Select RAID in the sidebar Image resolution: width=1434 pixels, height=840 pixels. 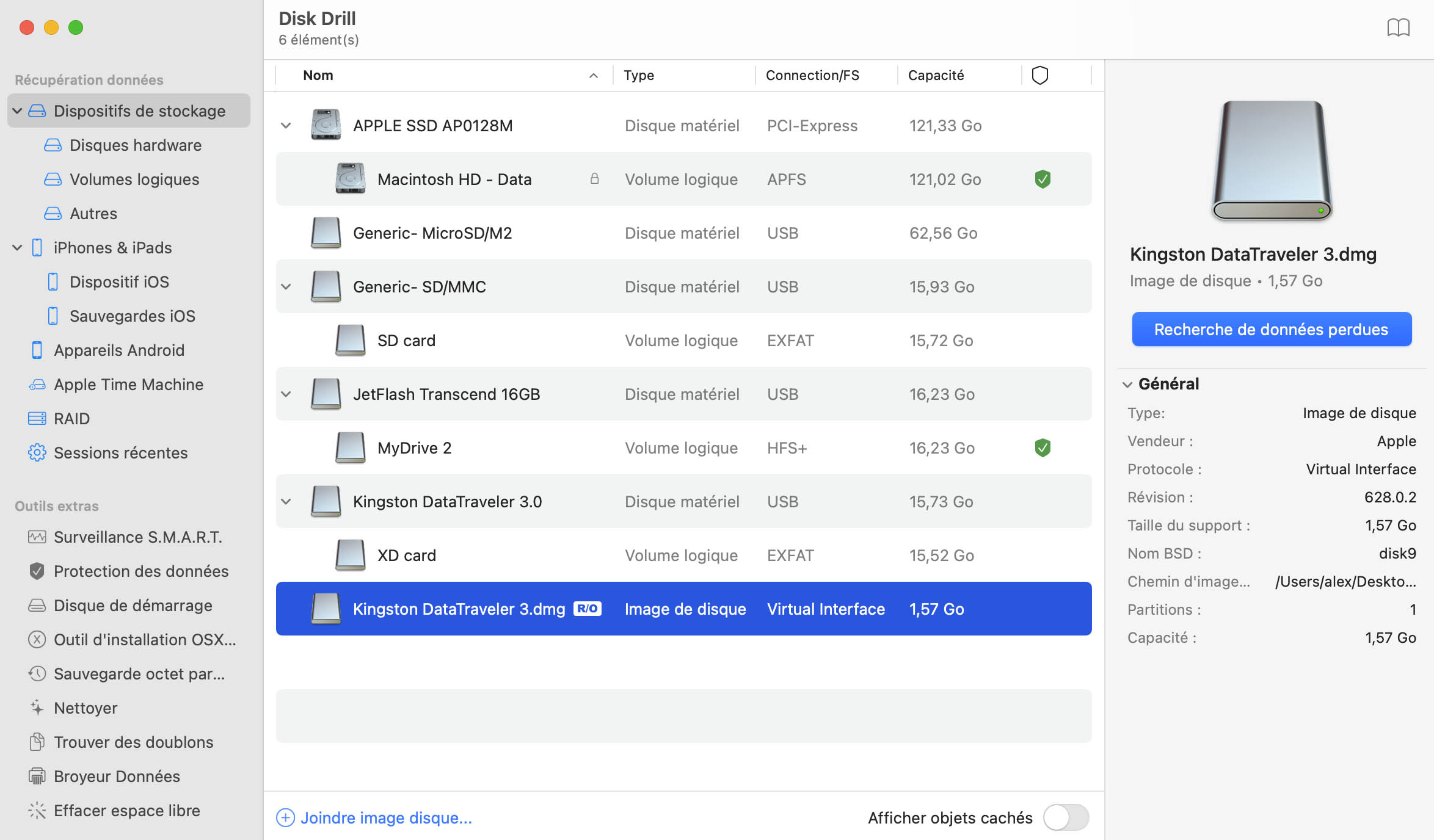pos(59,418)
